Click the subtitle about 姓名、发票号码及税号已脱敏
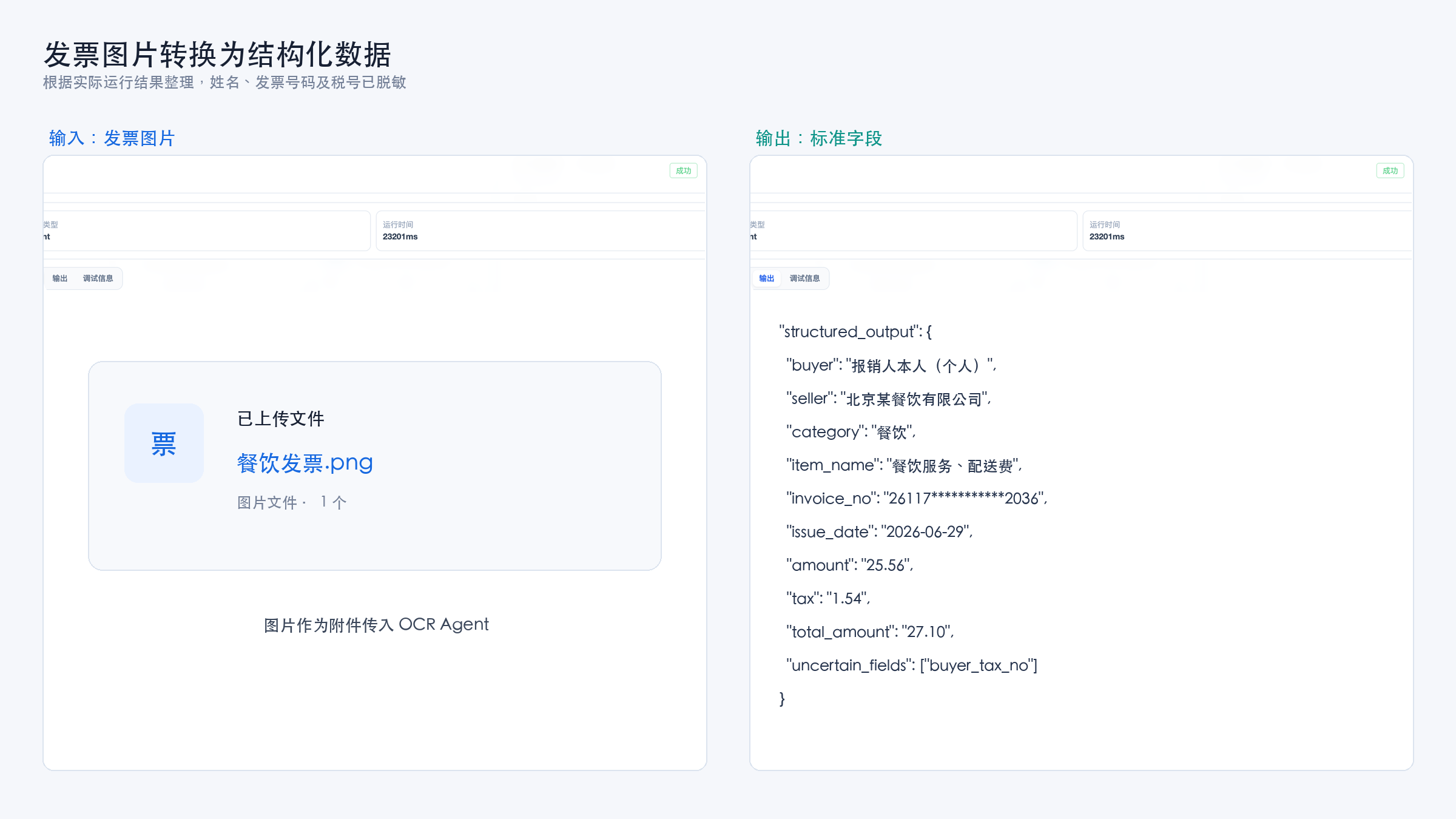 224,83
